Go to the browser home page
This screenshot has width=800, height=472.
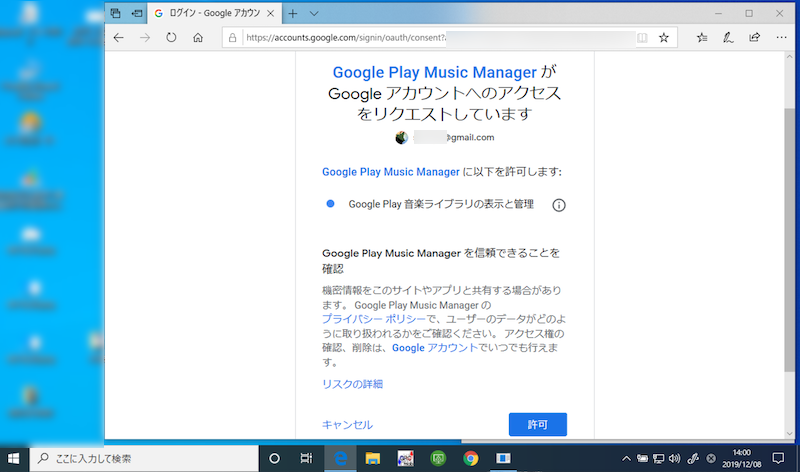pos(198,38)
